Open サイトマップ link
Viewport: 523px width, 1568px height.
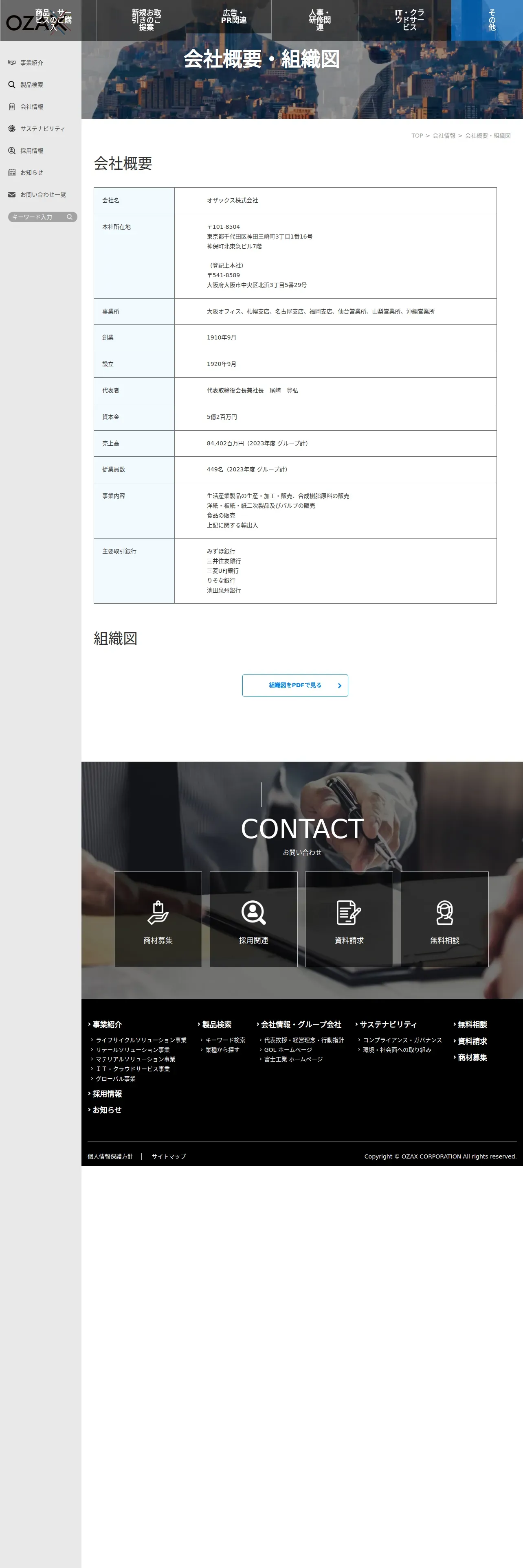(x=169, y=1156)
